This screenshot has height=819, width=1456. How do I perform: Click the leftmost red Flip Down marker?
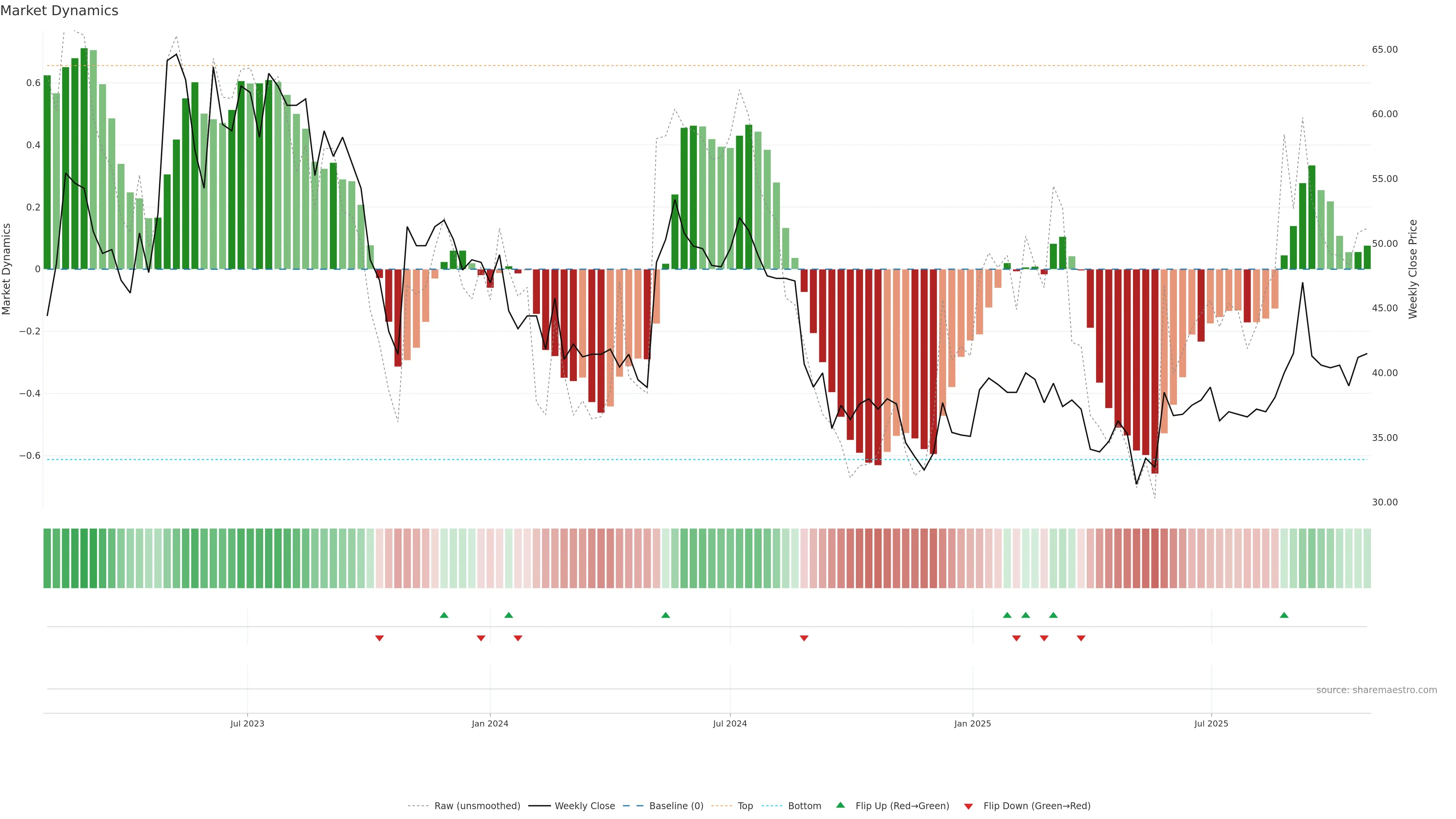coord(379,638)
